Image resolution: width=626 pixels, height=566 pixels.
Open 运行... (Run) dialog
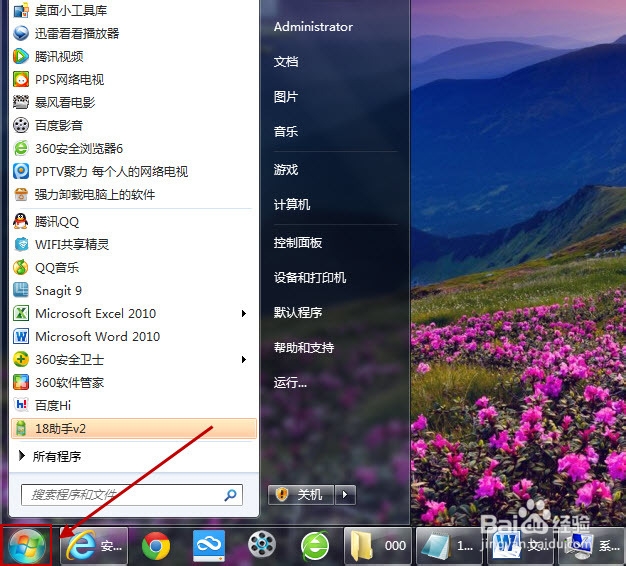290,383
